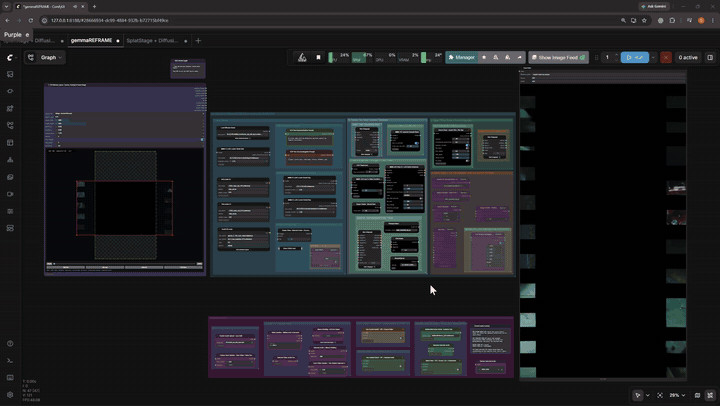Image resolution: width=720 pixels, height=406 pixels.
Task: Click the browser zoom magnifier icon
Action: click(623, 20)
